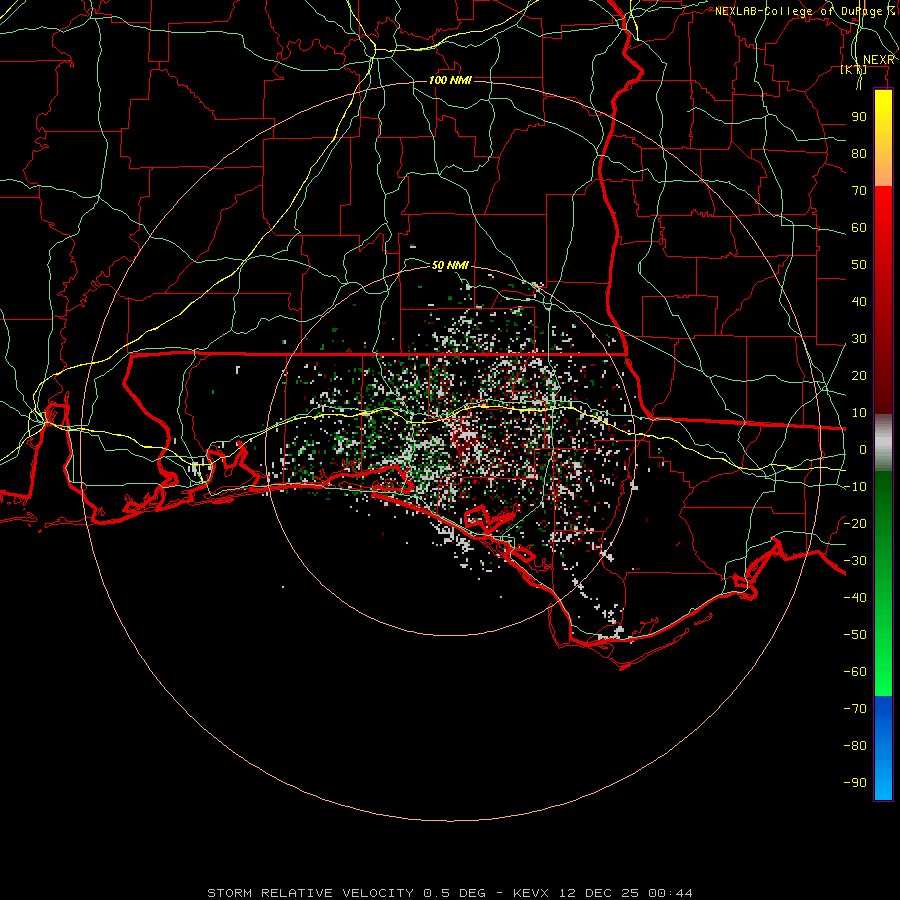Click the 70 value on velocity scale
Viewport: 900px width, 900px height.
[859, 191]
